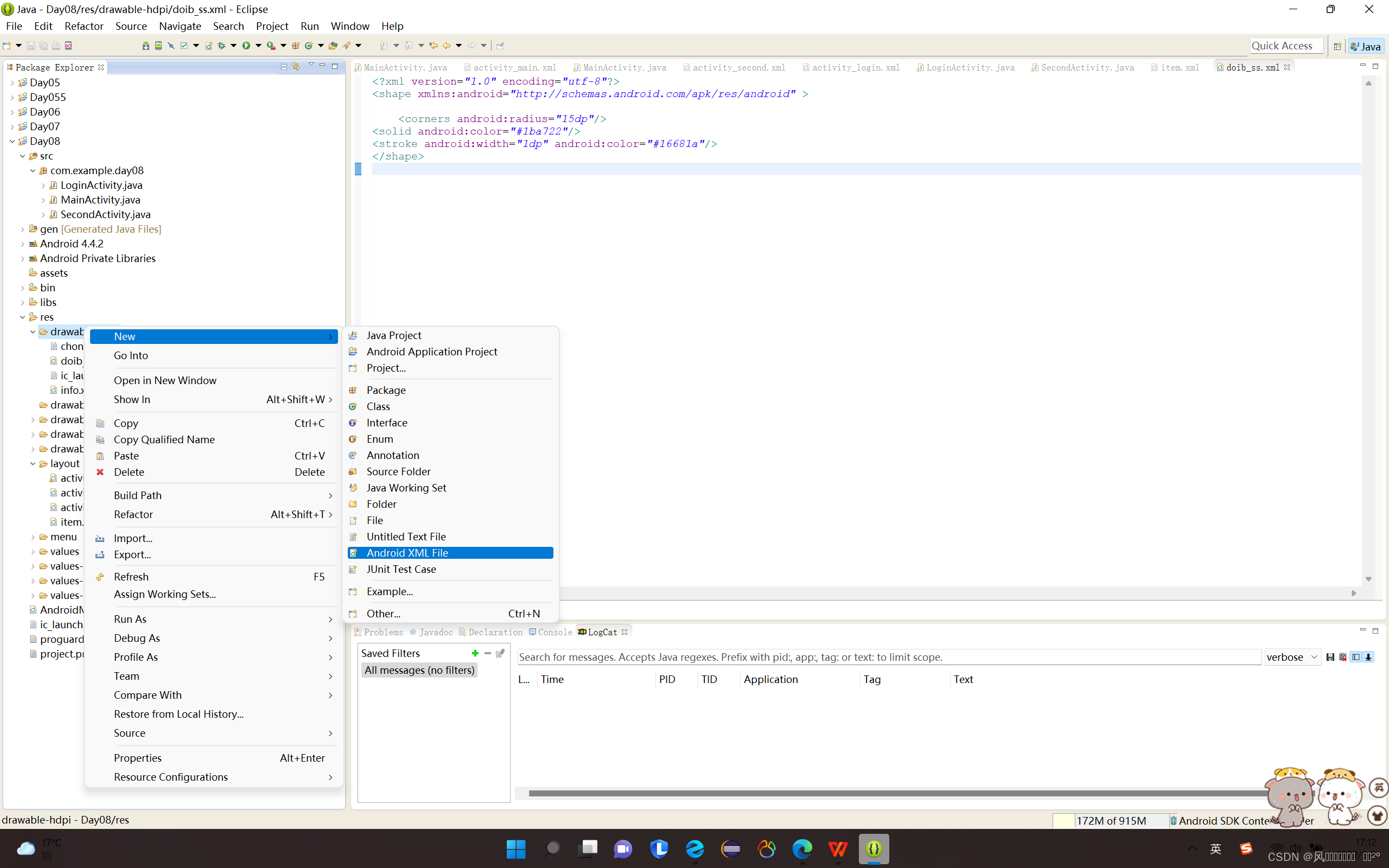
Task: Select Android XML File from the New submenu
Action: (407, 552)
